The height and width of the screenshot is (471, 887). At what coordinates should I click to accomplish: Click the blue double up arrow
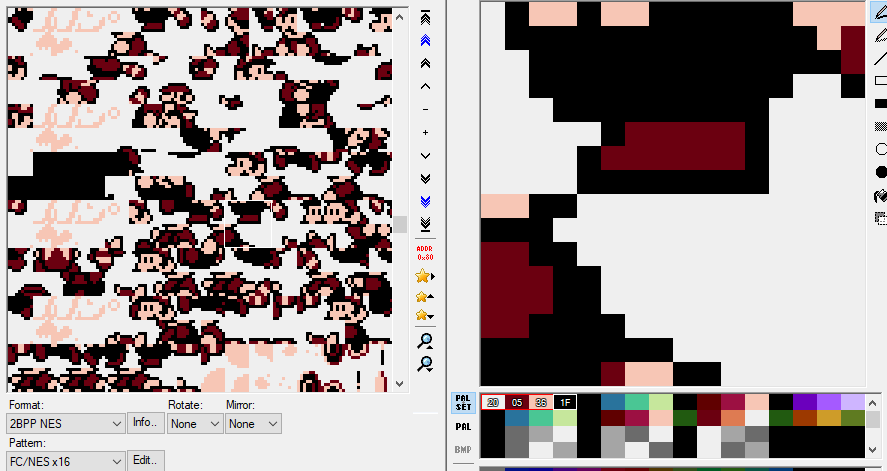pos(425,40)
